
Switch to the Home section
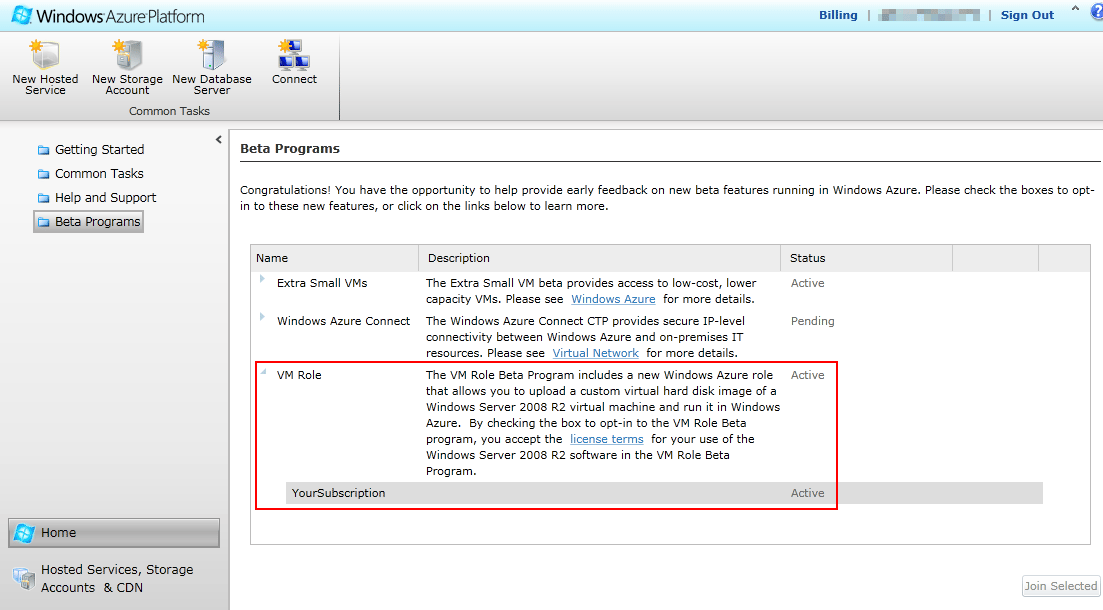tap(114, 533)
